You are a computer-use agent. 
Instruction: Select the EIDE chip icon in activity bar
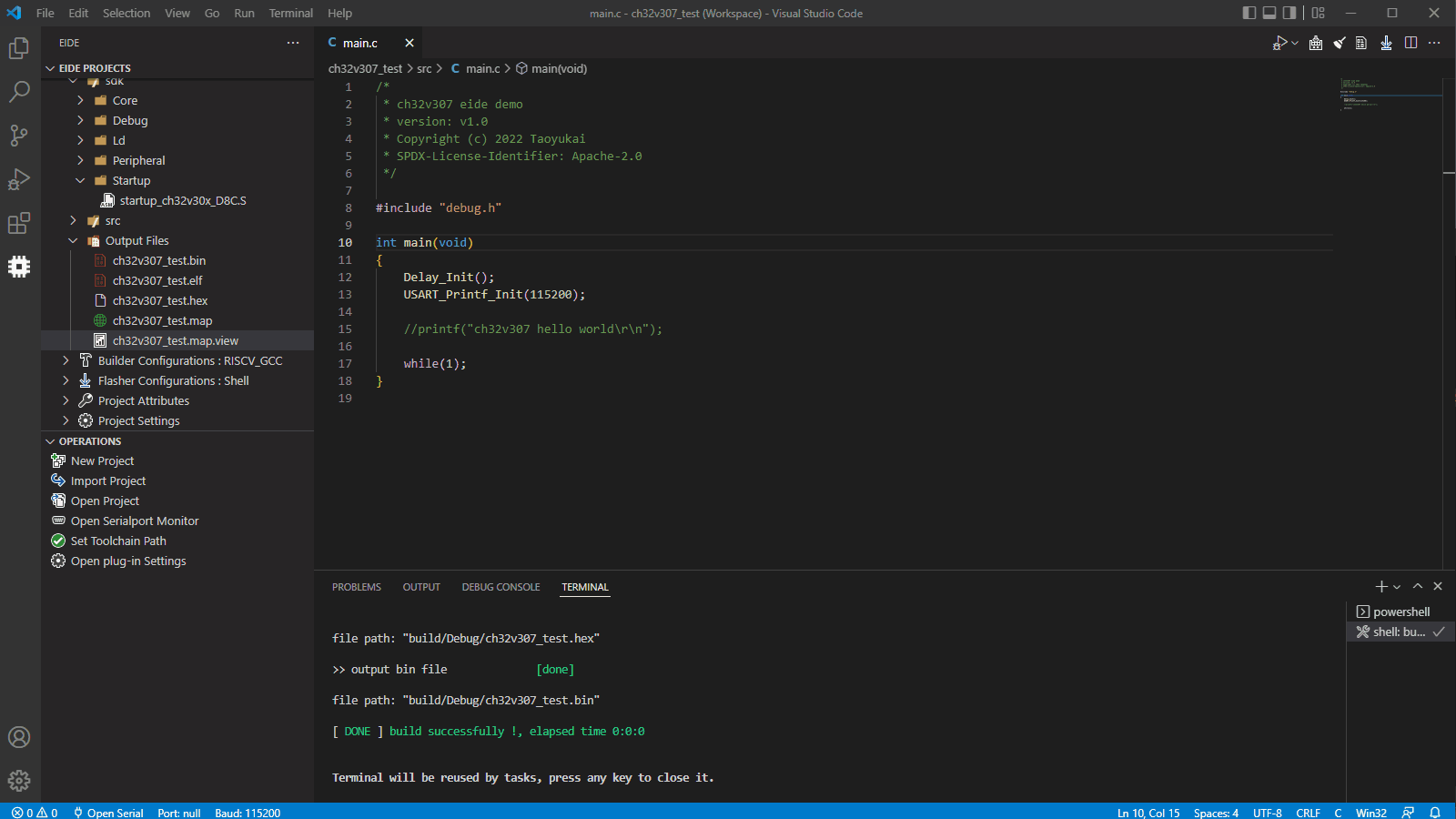(x=19, y=267)
